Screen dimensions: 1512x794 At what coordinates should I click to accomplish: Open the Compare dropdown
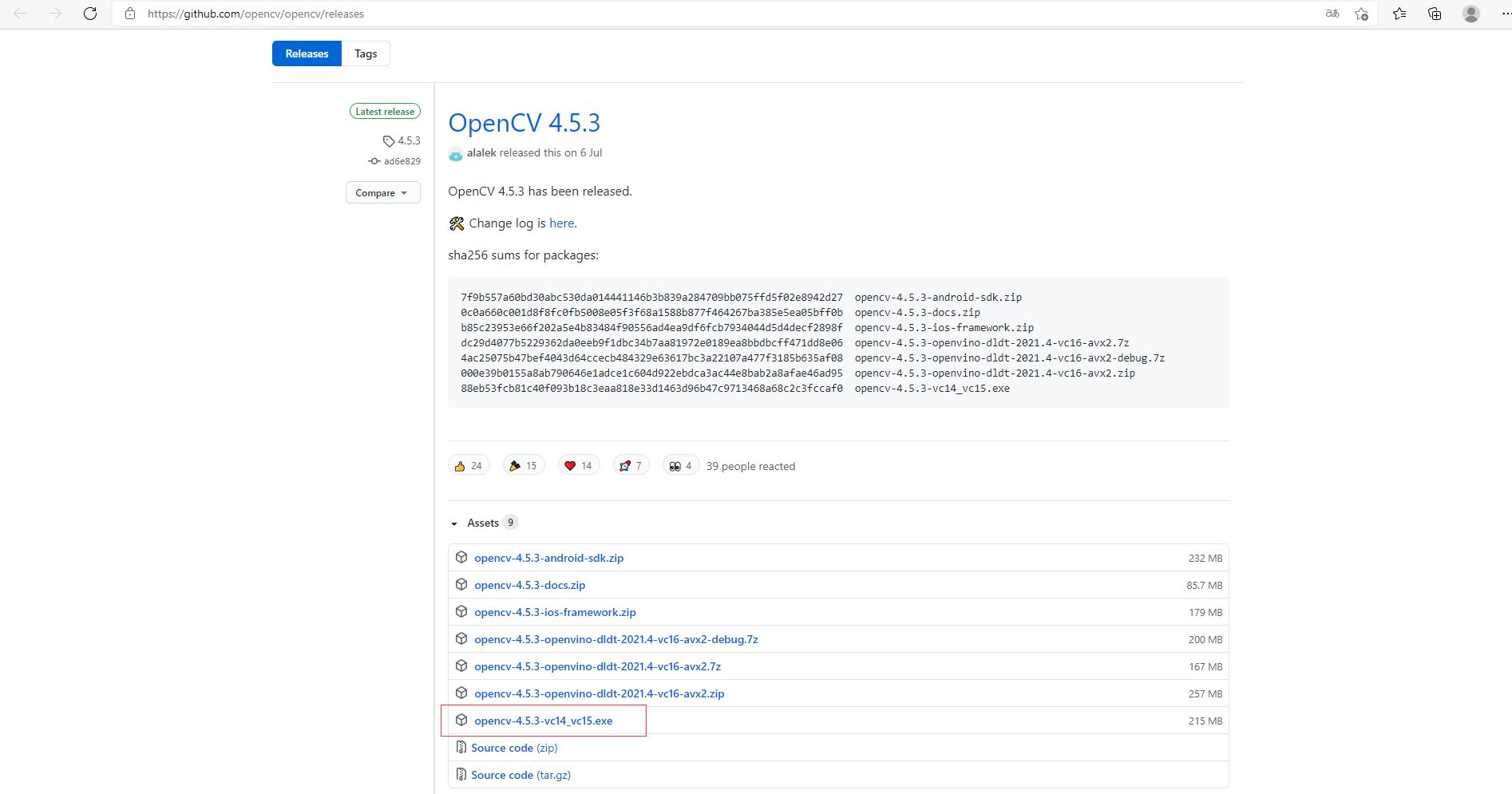click(383, 193)
